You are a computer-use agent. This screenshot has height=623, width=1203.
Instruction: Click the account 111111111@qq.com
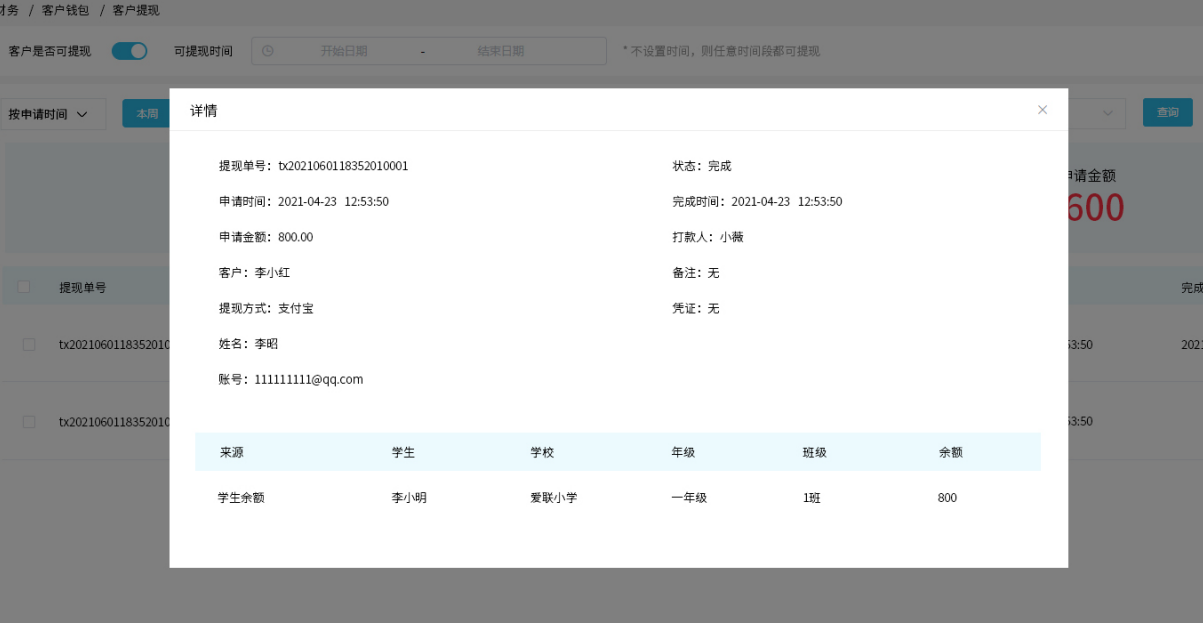click(x=308, y=379)
